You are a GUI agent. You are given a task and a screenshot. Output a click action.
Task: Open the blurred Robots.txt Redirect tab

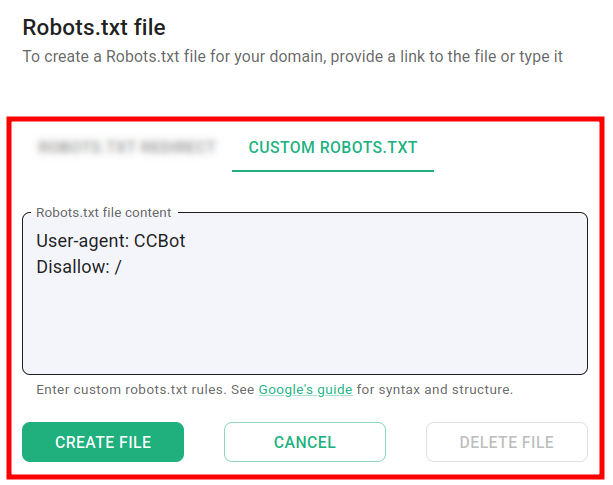[126, 148]
